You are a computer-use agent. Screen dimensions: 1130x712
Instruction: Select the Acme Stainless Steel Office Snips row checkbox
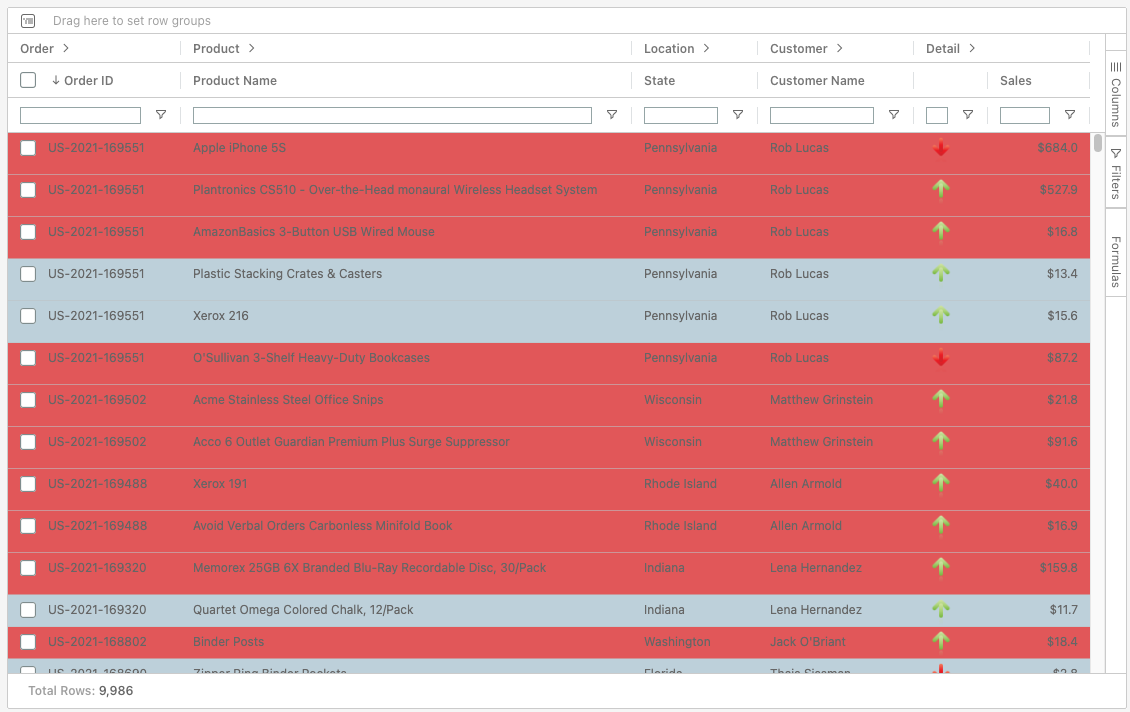point(28,400)
